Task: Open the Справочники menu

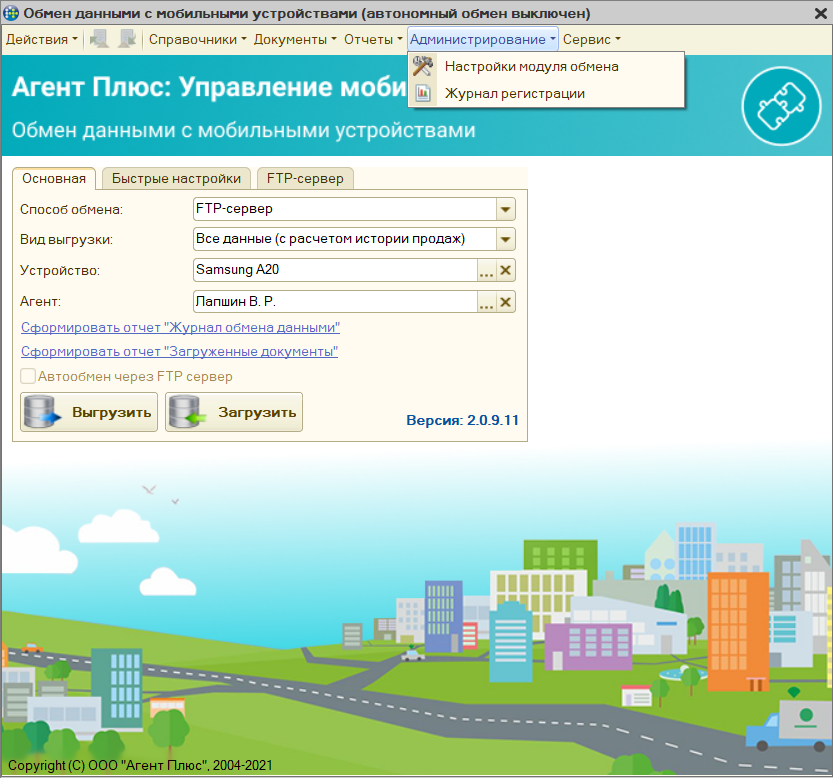Action: [198, 39]
